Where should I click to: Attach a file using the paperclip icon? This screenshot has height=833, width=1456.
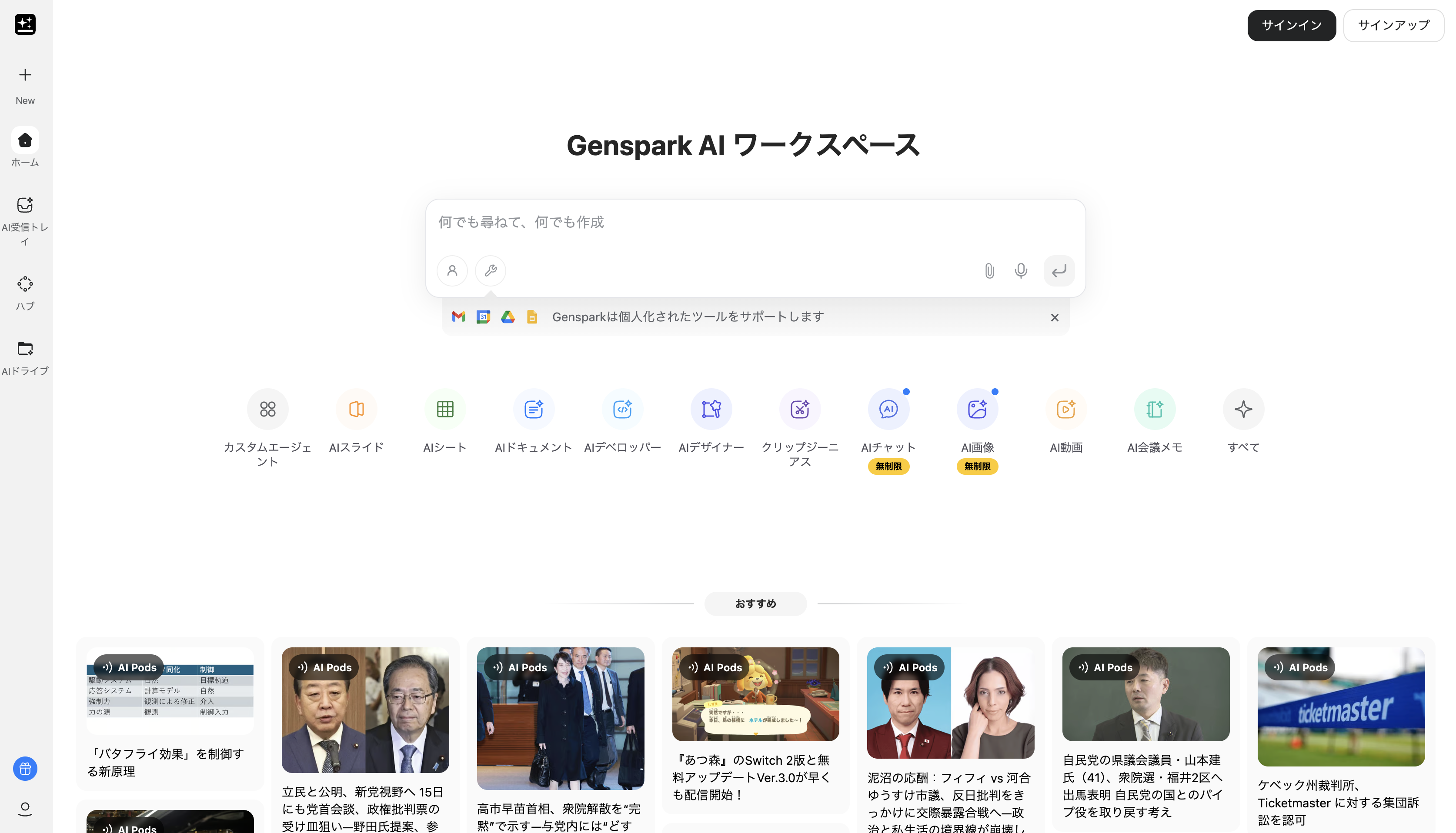(989, 270)
